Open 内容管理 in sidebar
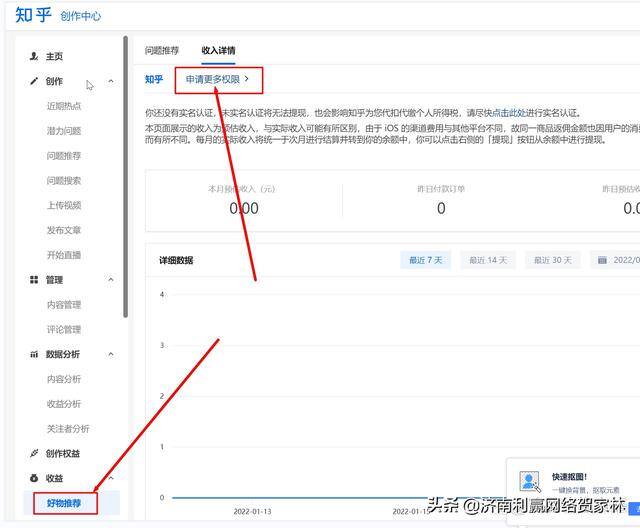 pos(64,305)
